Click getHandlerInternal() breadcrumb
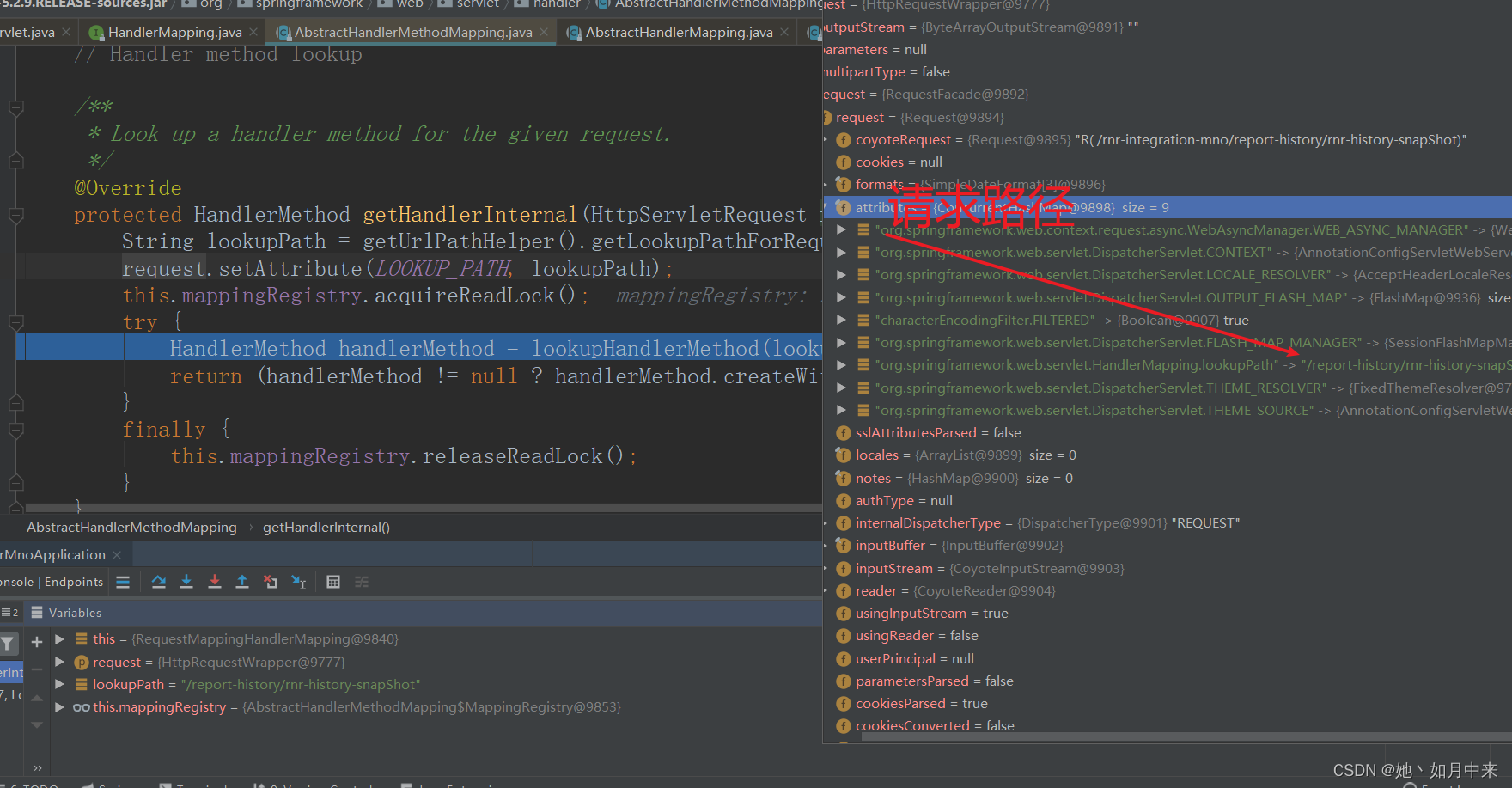Screen dimensions: 1512x788 tap(326, 527)
